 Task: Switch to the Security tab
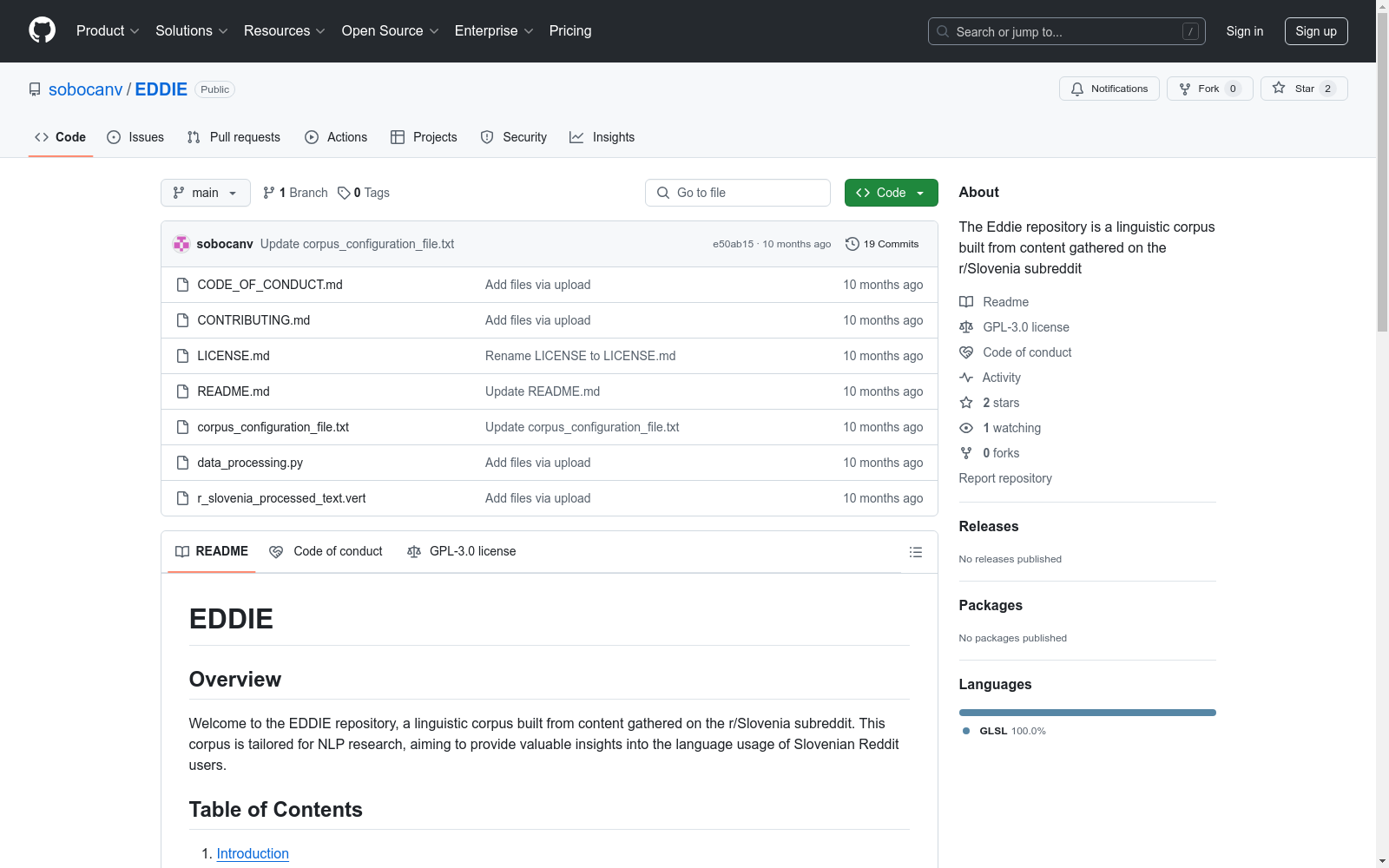(514, 137)
